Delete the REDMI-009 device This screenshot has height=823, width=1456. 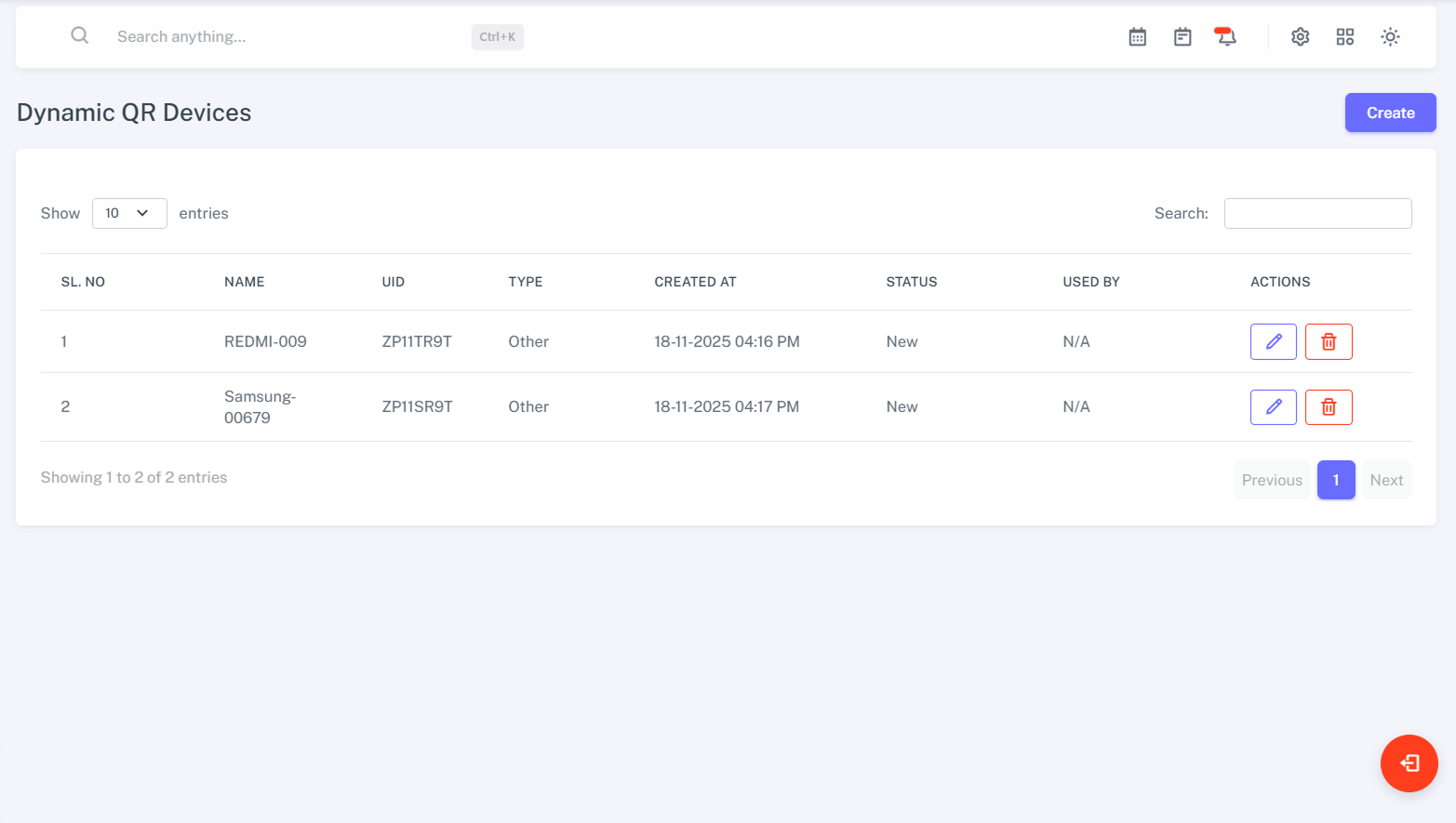coord(1328,341)
